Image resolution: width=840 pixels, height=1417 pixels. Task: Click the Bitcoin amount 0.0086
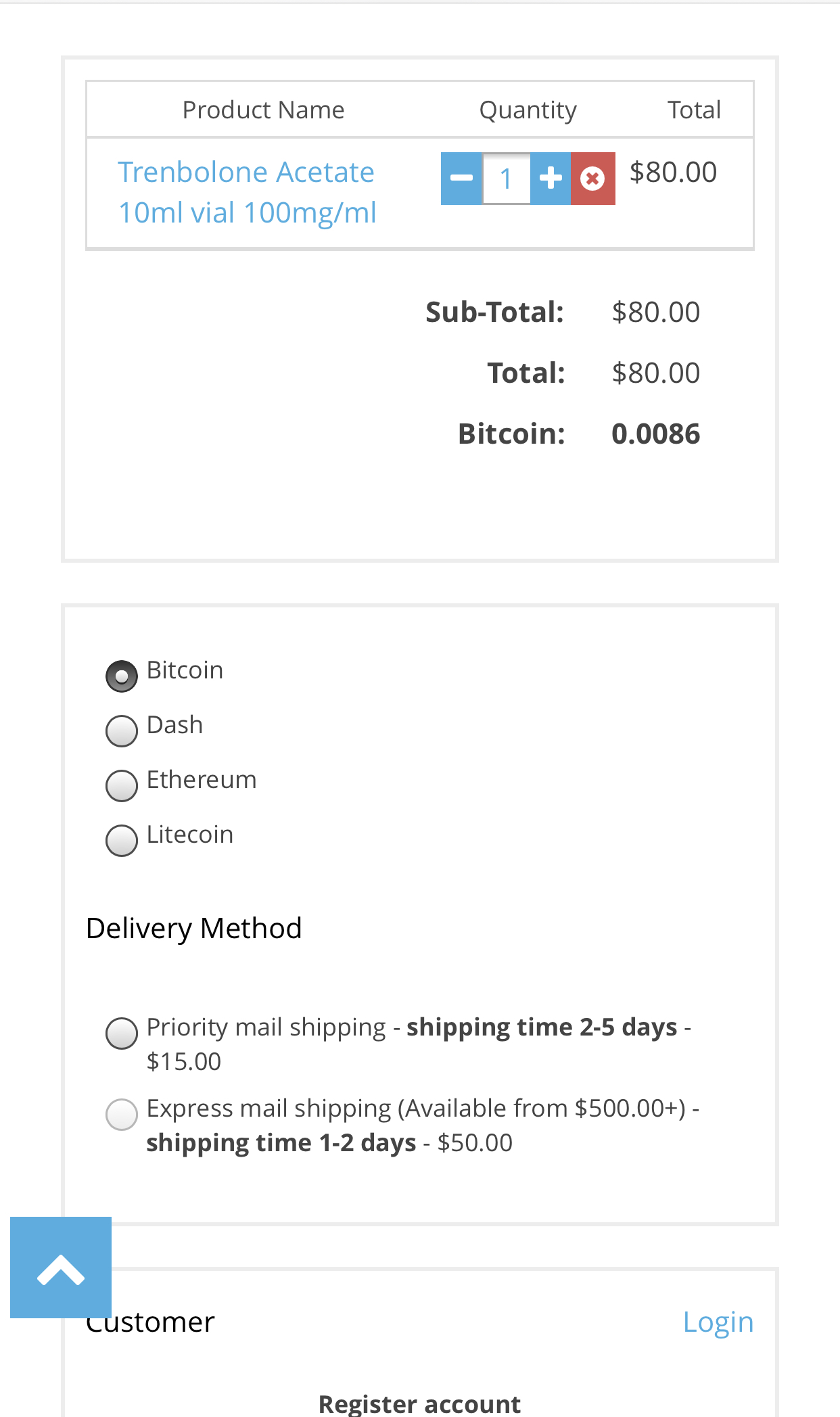655,434
